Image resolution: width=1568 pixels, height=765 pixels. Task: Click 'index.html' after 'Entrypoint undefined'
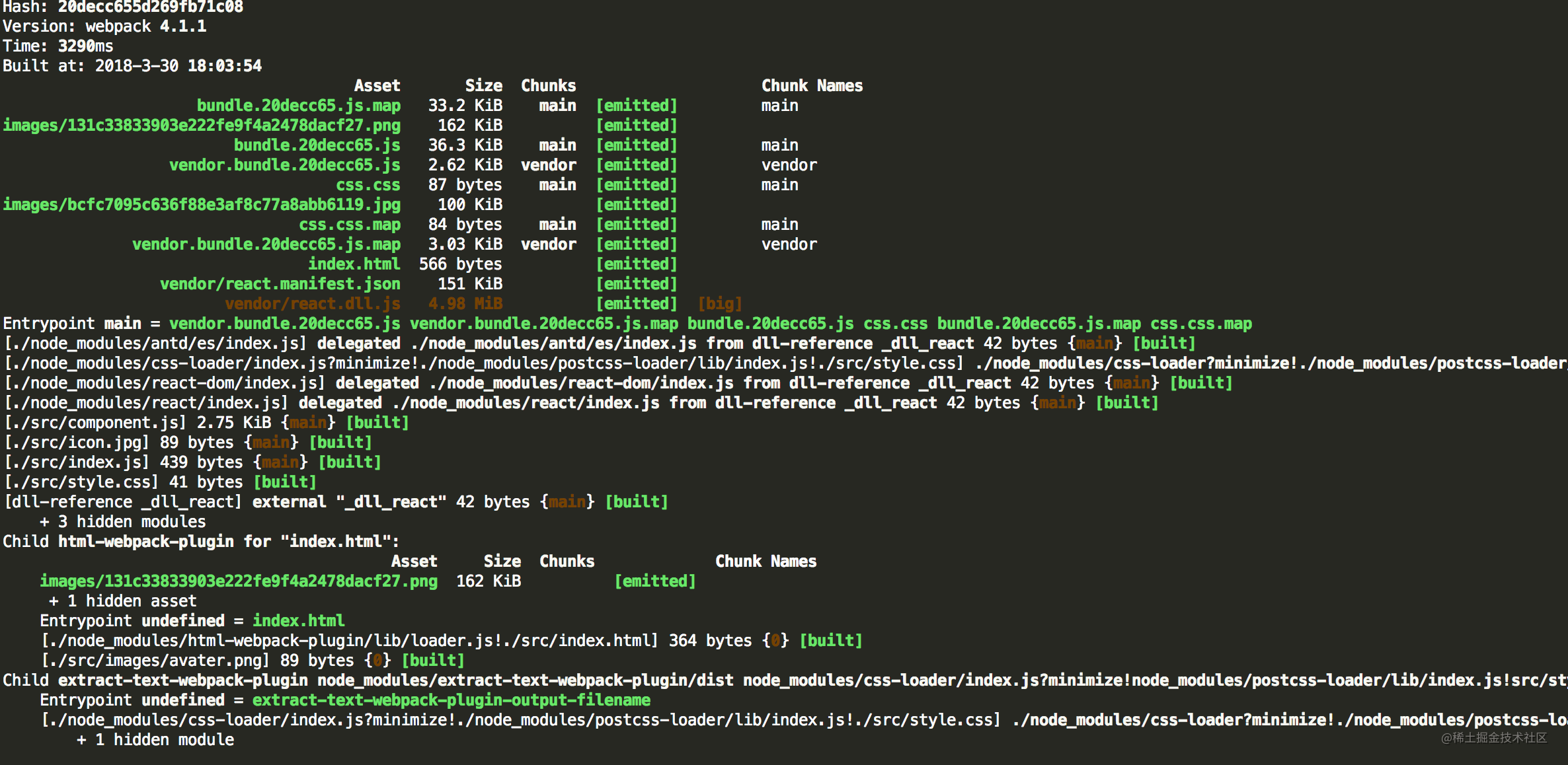[x=299, y=621]
